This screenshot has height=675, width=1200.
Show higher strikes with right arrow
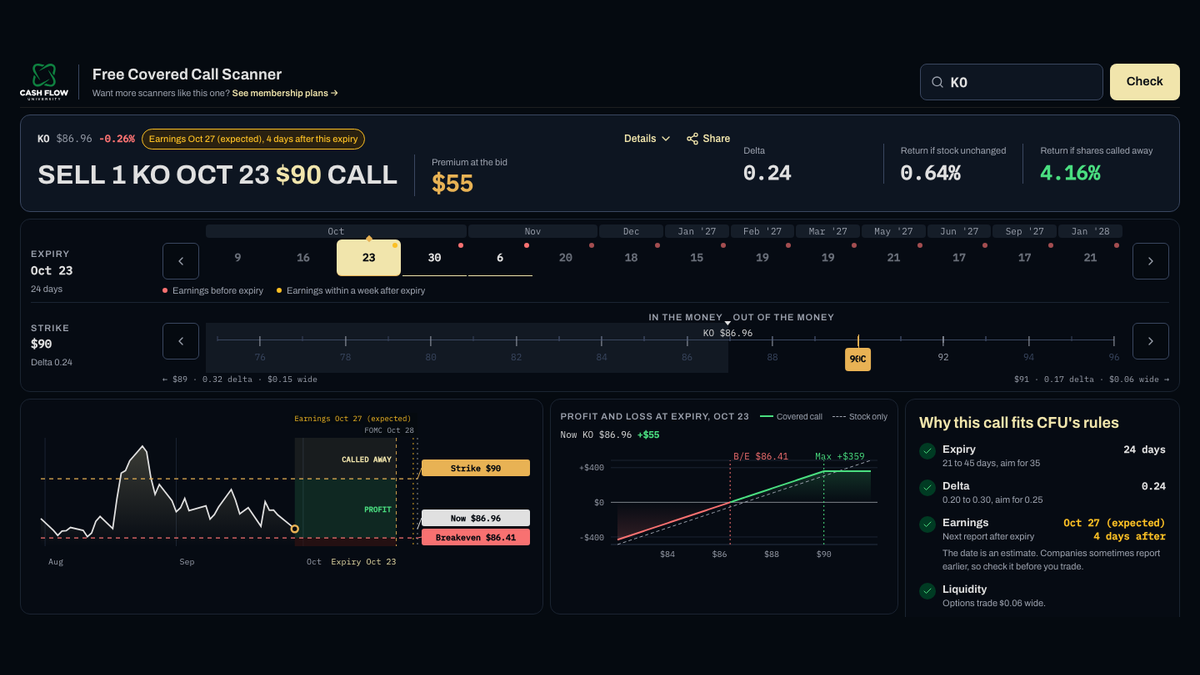click(1150, 341)
